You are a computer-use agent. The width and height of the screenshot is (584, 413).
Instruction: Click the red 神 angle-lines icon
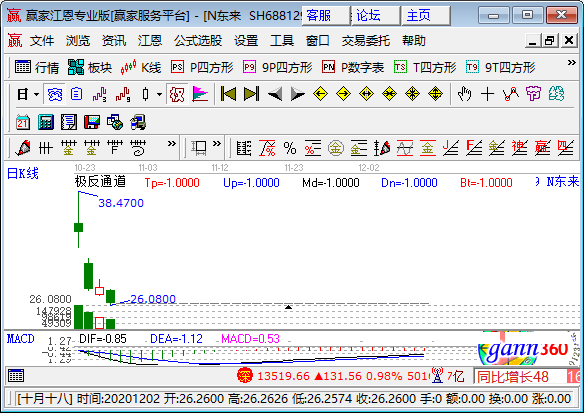point(520,148)
